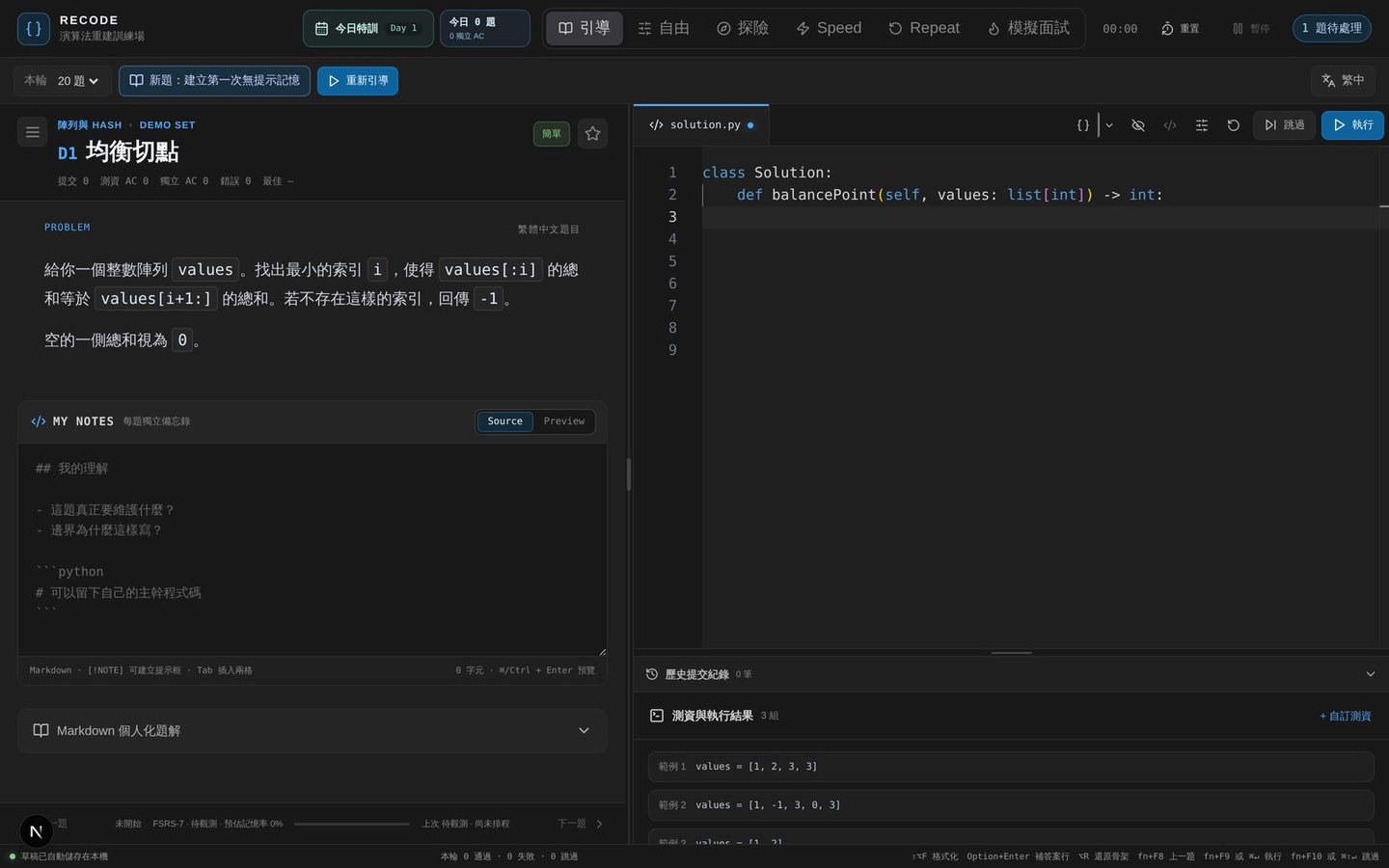
Task: Click the DEMO SET label
Action: tap(167, 125)
